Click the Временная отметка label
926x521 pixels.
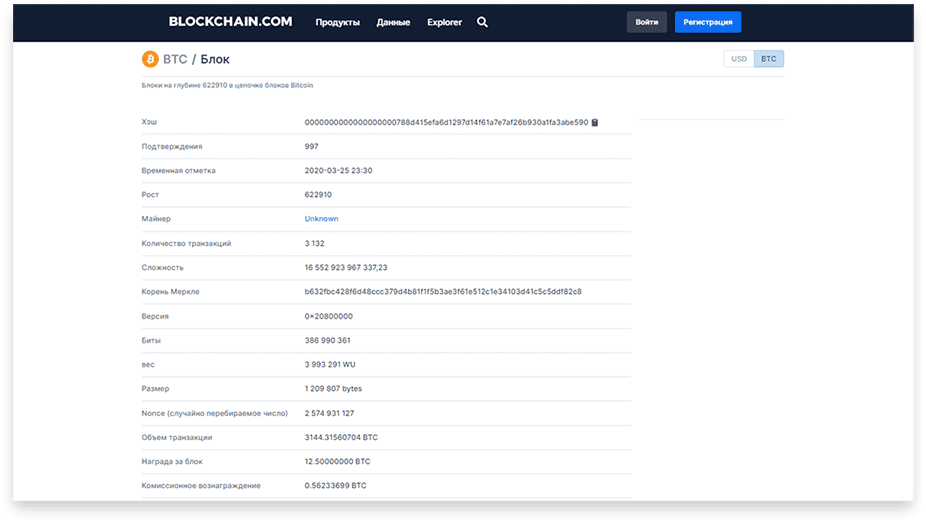point(178,171)
